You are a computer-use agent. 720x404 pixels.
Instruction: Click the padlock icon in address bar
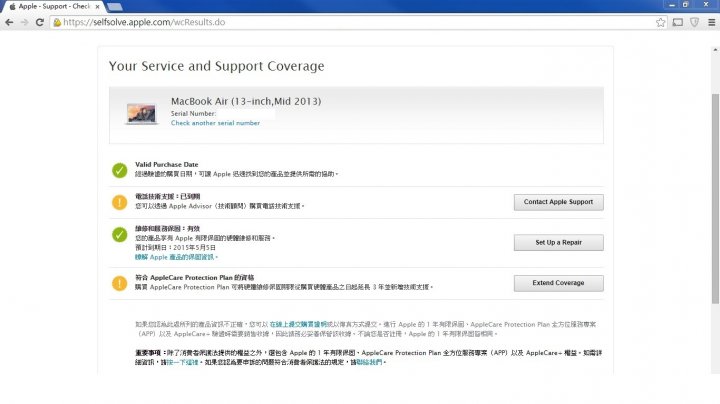tap(57, 22)
